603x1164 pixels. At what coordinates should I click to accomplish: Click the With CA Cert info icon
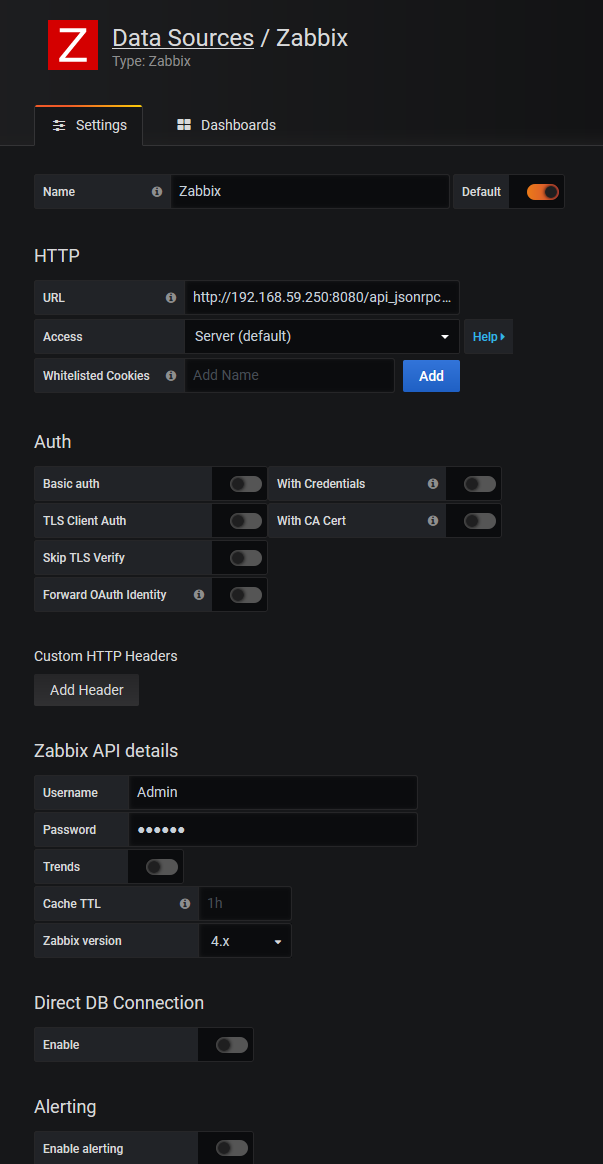(x=433, y=521)
